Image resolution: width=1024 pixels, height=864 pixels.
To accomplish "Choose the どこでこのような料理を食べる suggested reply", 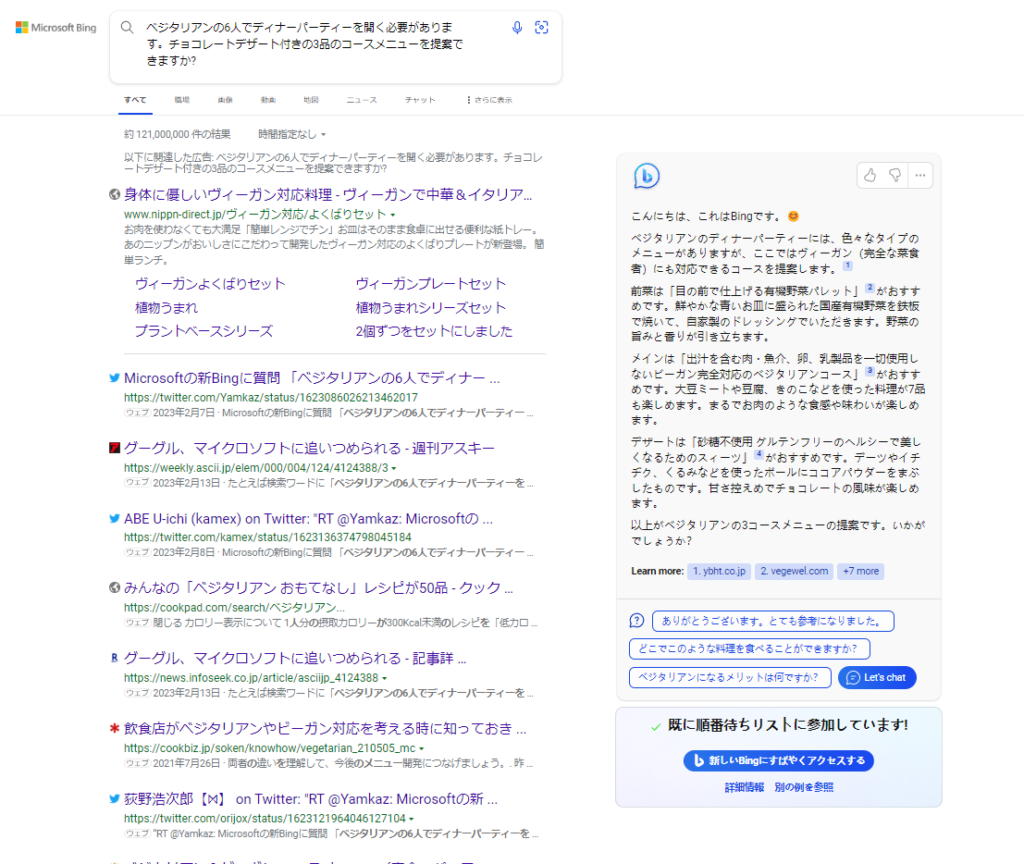I will [750, 648].
